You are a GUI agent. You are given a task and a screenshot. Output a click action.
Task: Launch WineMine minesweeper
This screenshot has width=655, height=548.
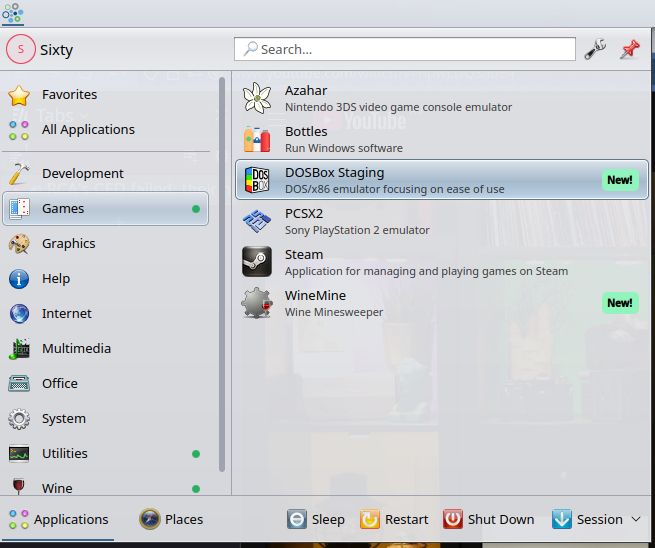coord(442,304)
